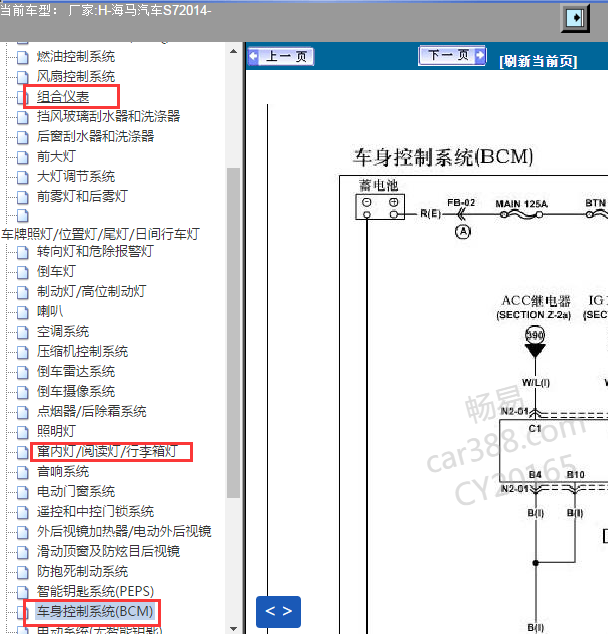Open 倒车摄像系统 entry
The height and width of the screenshot is (634, 608).
tap(76, 391)
